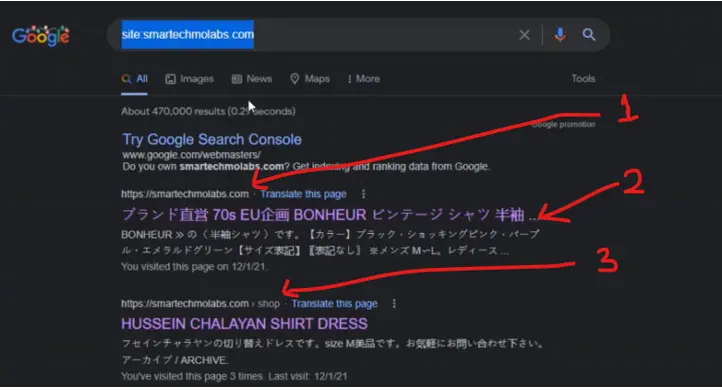Image resolution: width=722 pixels, height=390 pixels.
Task: Clear the search box with X
Action: pyautogui.click(x=524, y=35)
